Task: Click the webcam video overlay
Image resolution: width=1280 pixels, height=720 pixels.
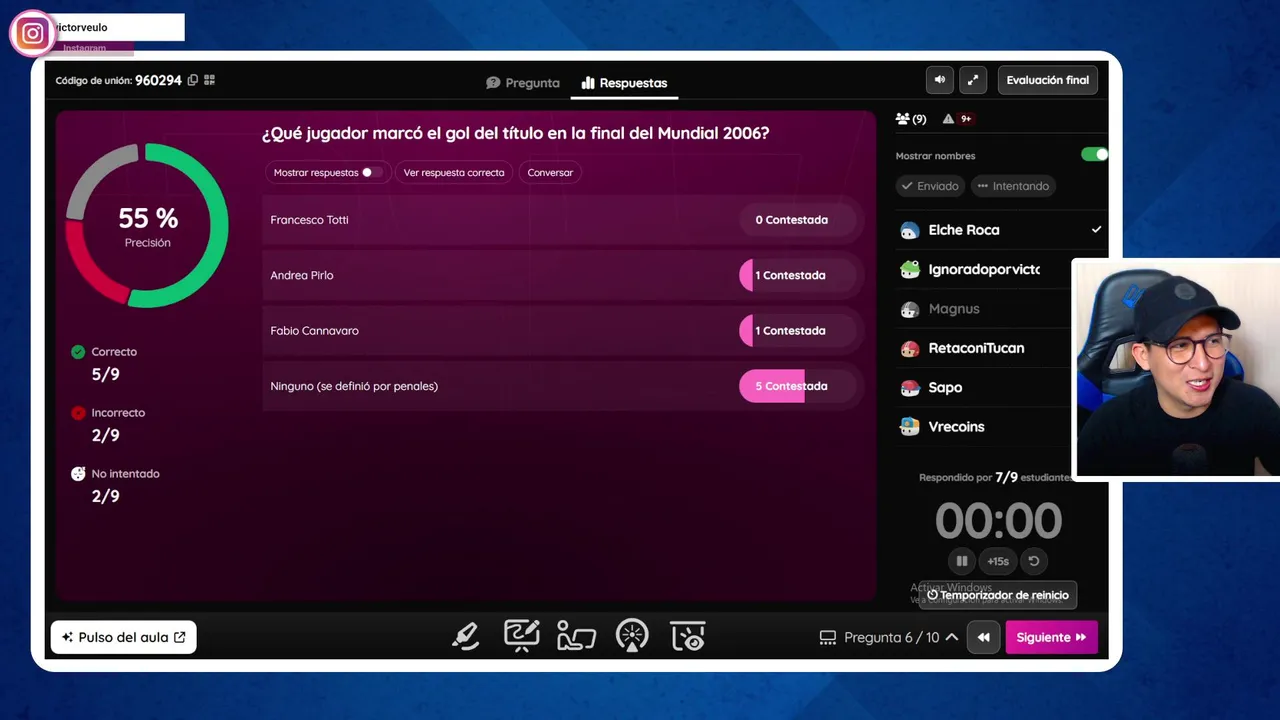Action: [x=1176, y=368]
